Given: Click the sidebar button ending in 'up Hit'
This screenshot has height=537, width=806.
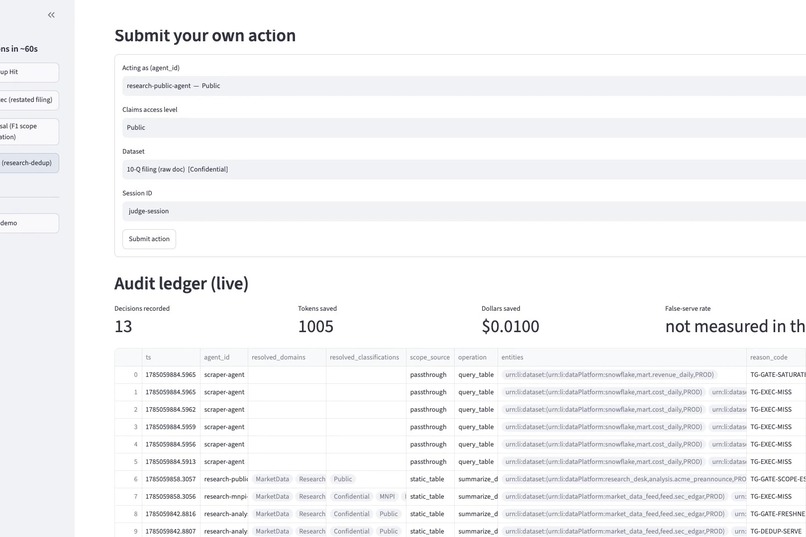Looking at the screenshot, I should 28,72.
